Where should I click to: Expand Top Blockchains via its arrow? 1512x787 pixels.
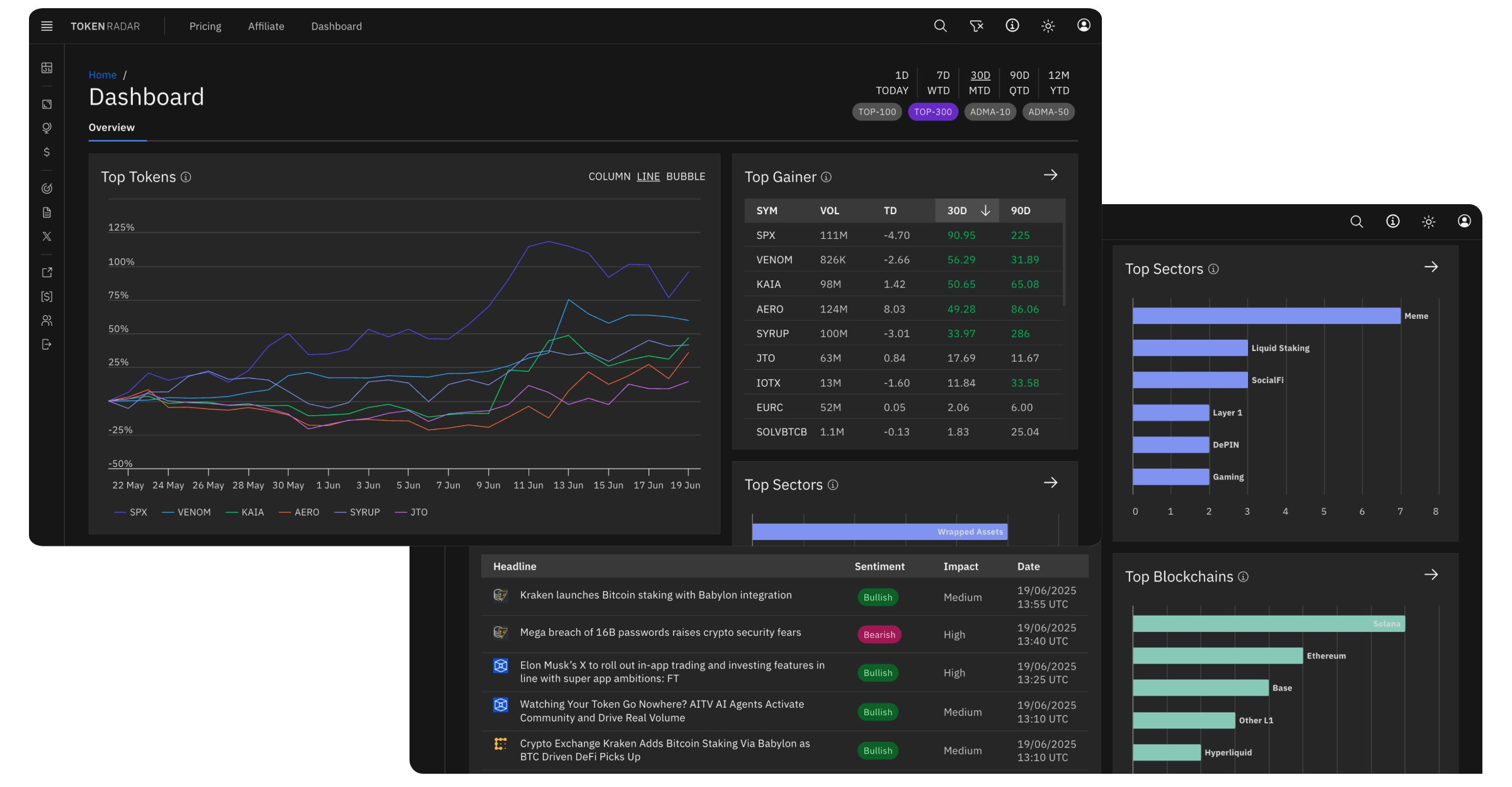coord(1432,574)
